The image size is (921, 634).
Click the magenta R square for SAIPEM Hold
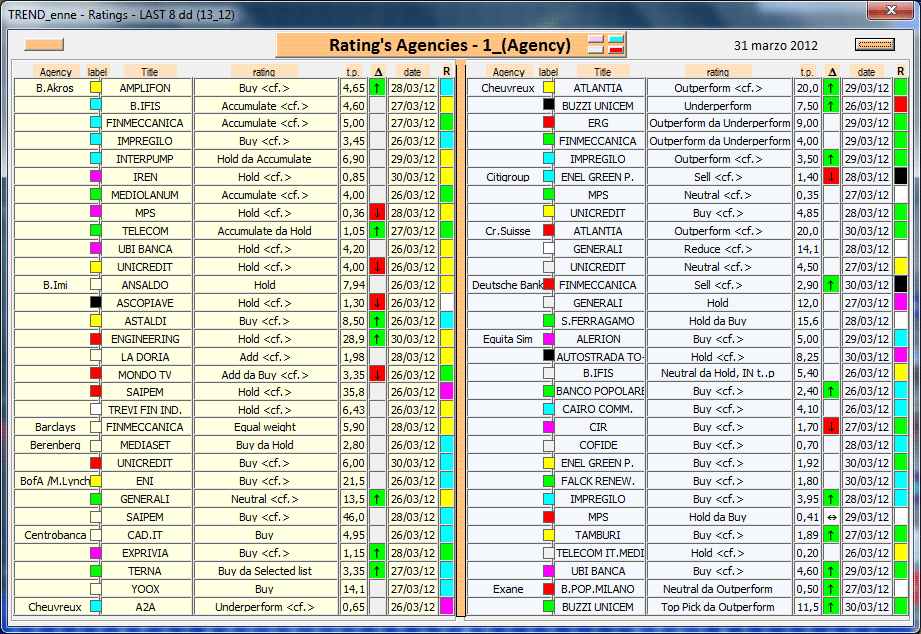coord(446,391)
